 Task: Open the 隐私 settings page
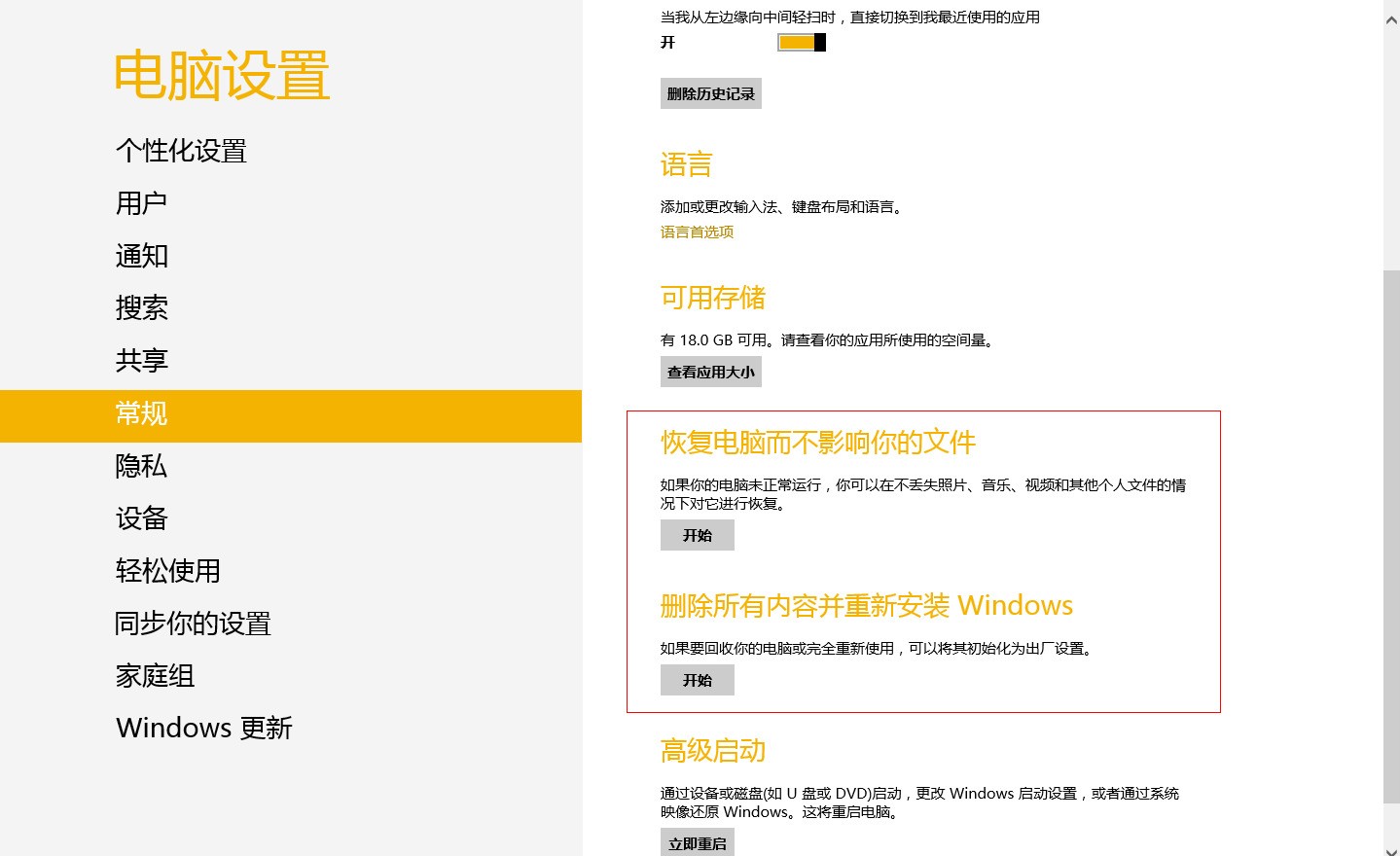tap(141, 467)
